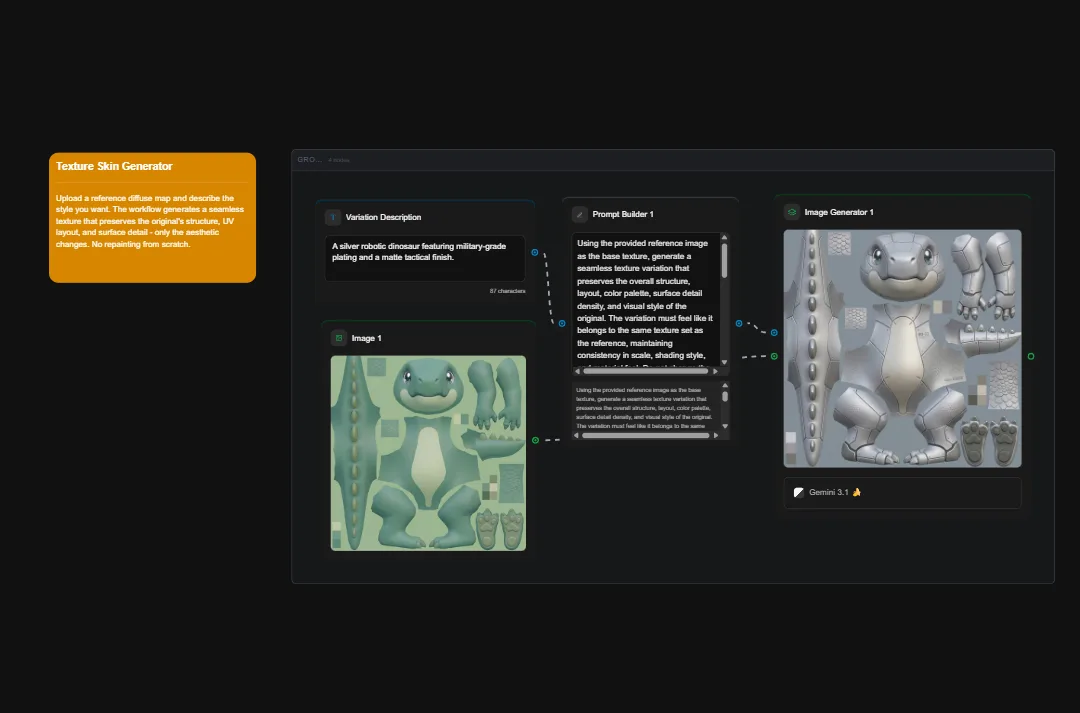Click scroll-right arrow of Prompt Builder upper text box
Image resolution: width=1080 pixels, height=713 pixels.
pos(715,371)
